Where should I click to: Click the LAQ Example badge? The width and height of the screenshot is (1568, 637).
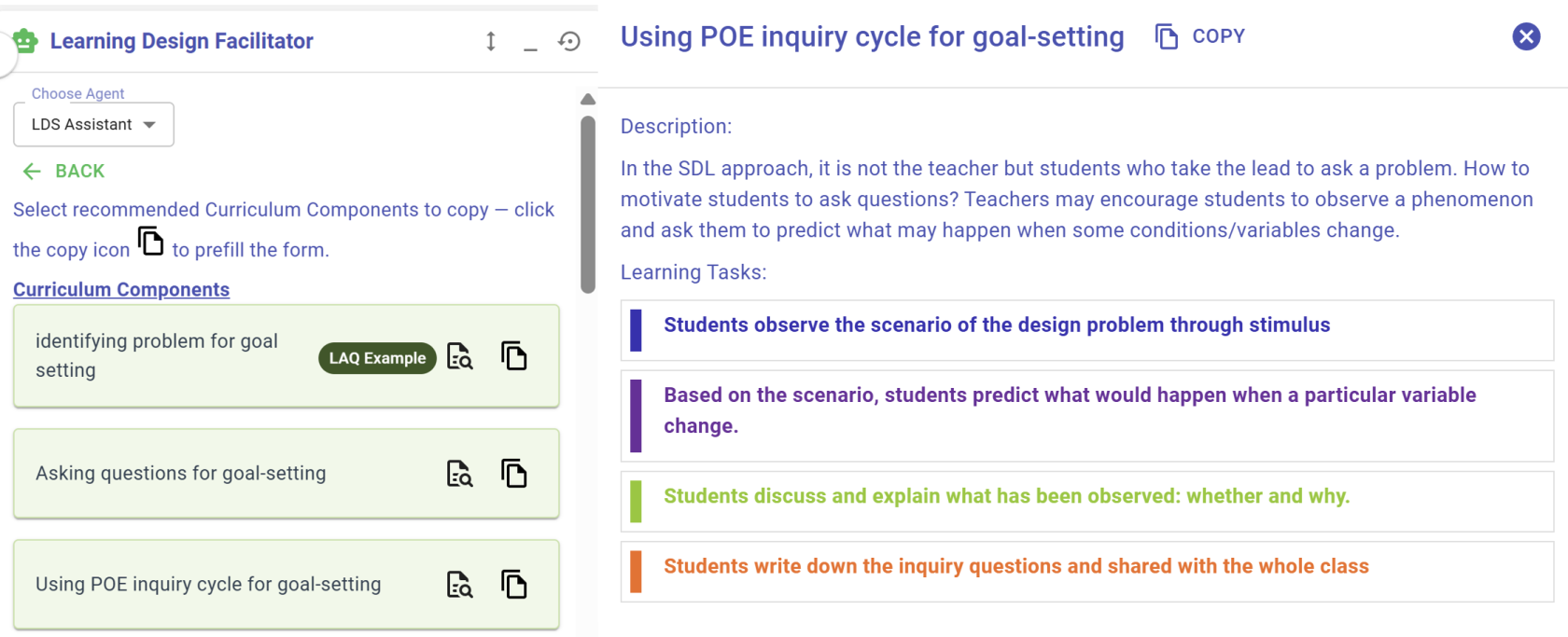click(377, 358)
